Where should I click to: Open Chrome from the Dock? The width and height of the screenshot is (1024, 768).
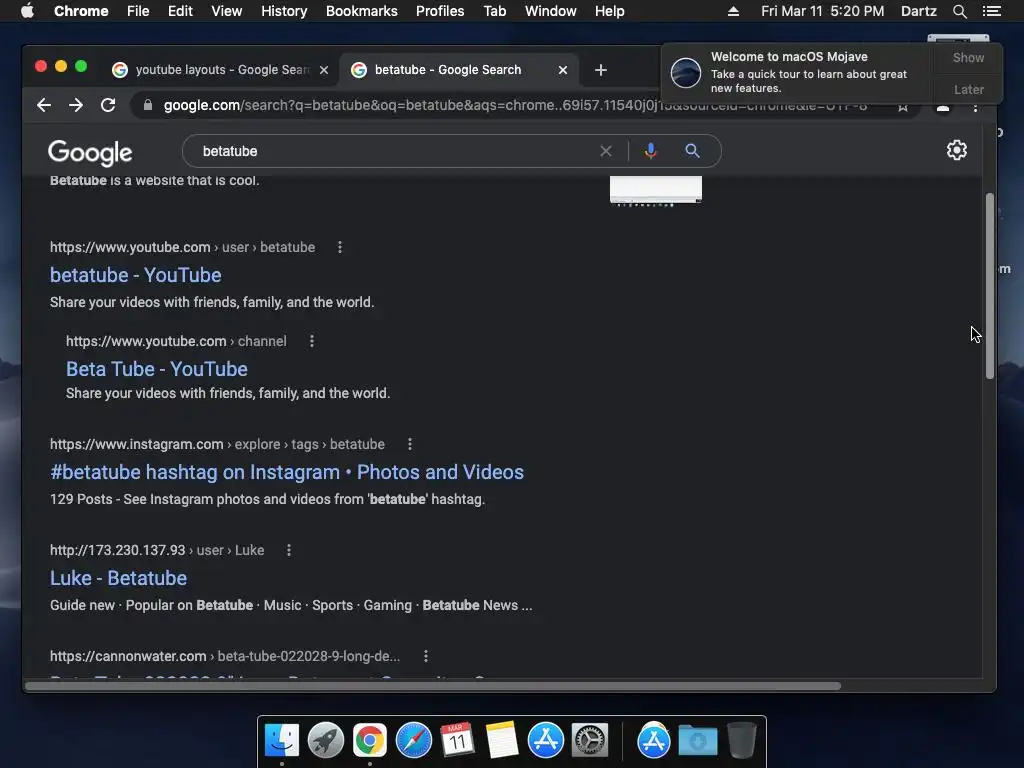click(x=370, y=741)
